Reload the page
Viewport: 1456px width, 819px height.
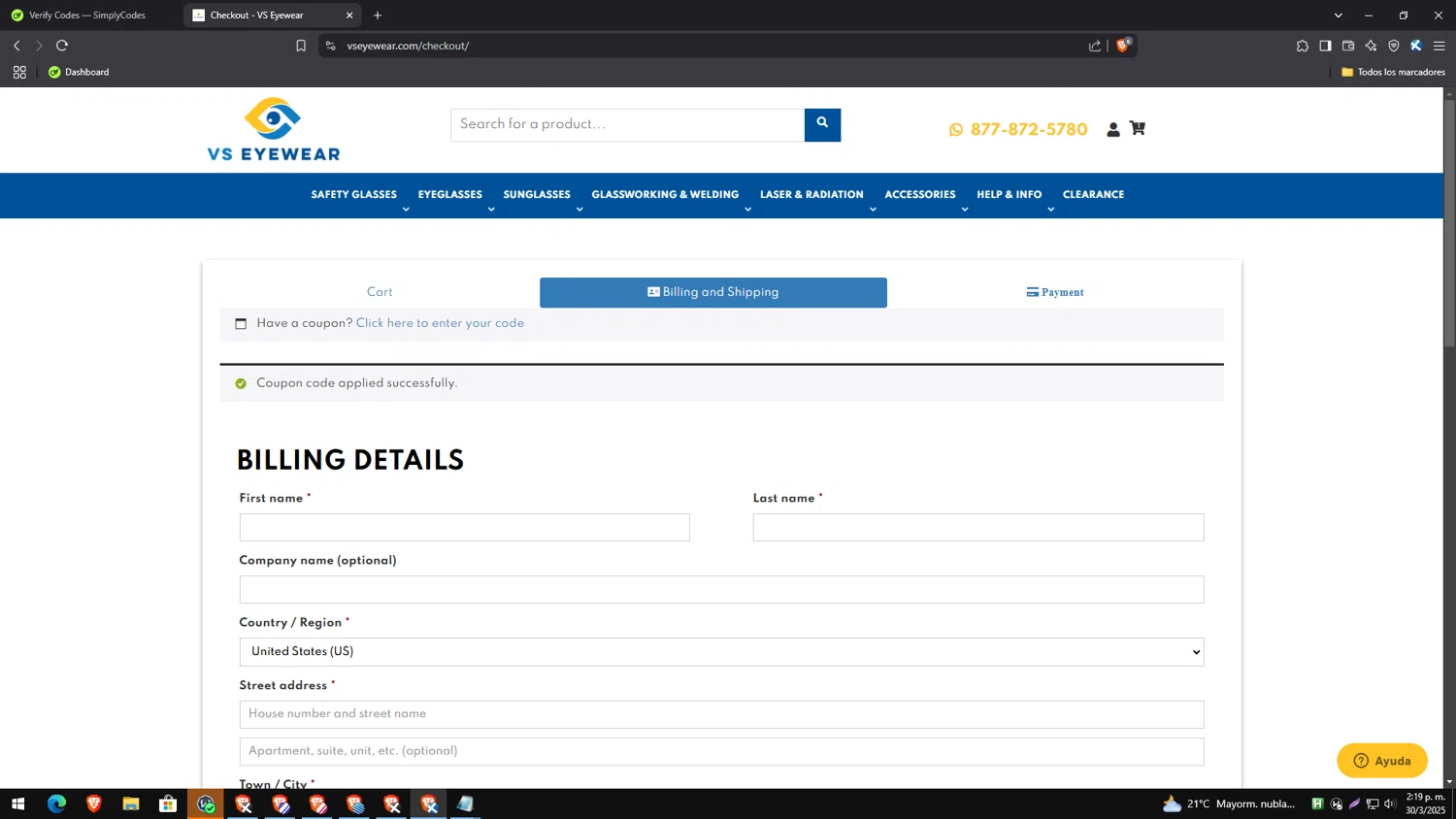pyautogui.click(x=62, y=46)
